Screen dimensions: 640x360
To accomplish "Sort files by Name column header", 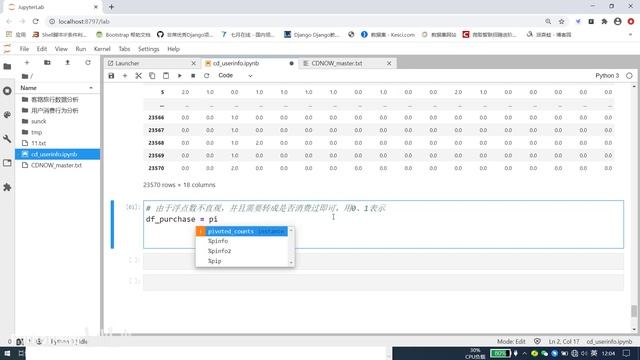I will (x=57, y=88).
